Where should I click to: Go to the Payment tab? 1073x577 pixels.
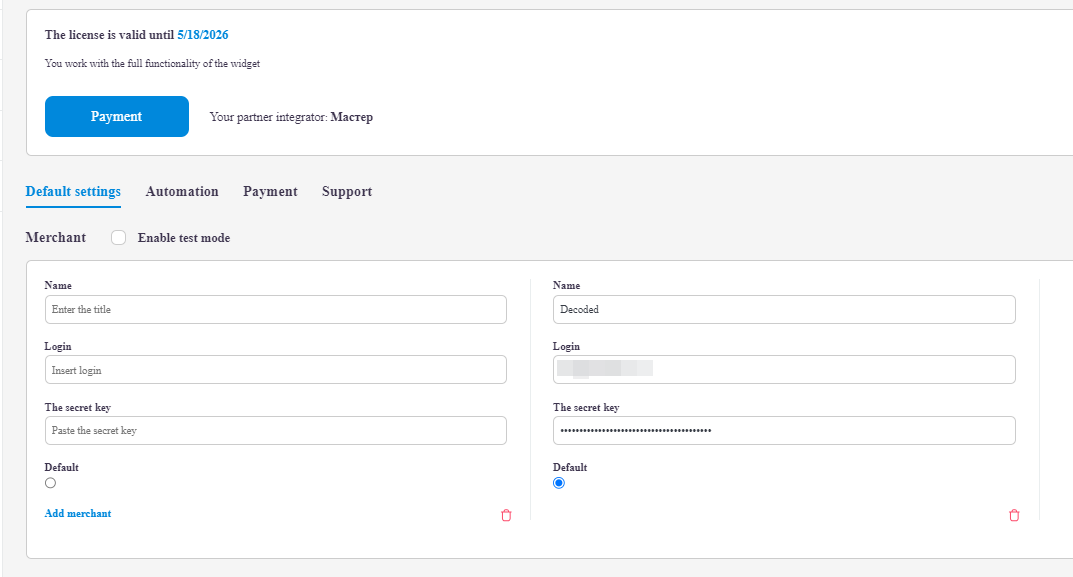(x=270, y=192)
